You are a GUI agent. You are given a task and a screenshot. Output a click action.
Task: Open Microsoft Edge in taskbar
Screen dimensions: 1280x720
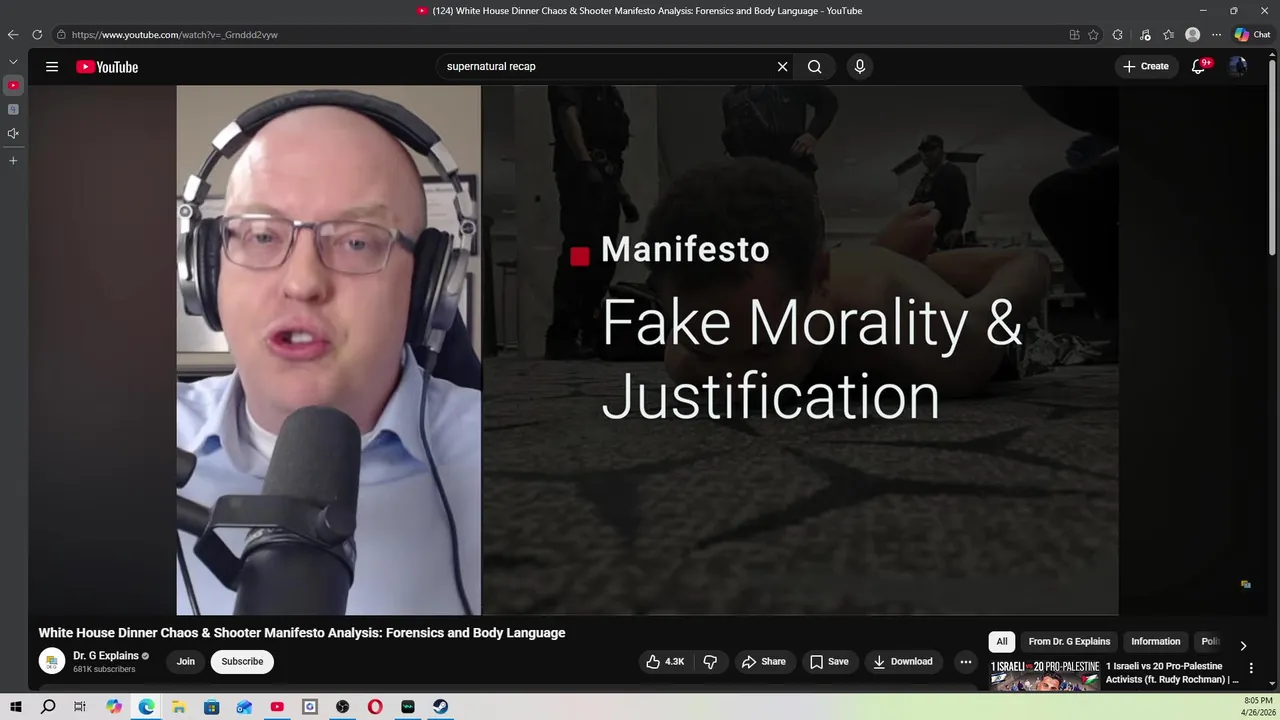pyautogui.click(x=147, y=707)
